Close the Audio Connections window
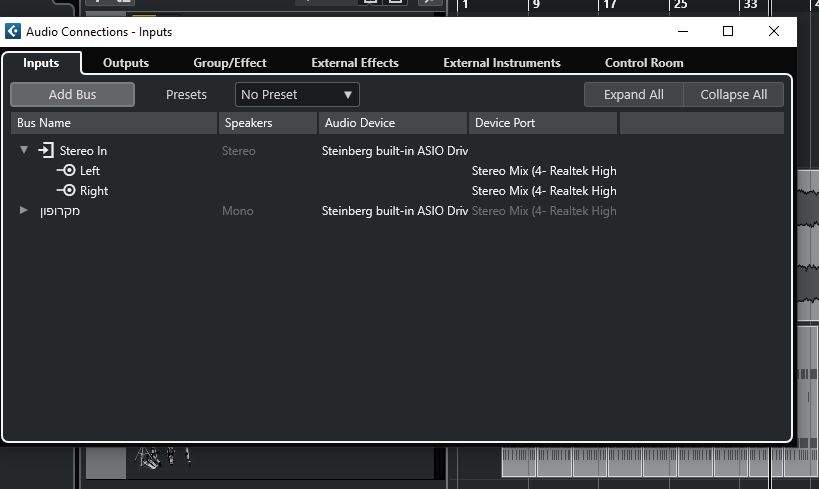 point(774,31)
